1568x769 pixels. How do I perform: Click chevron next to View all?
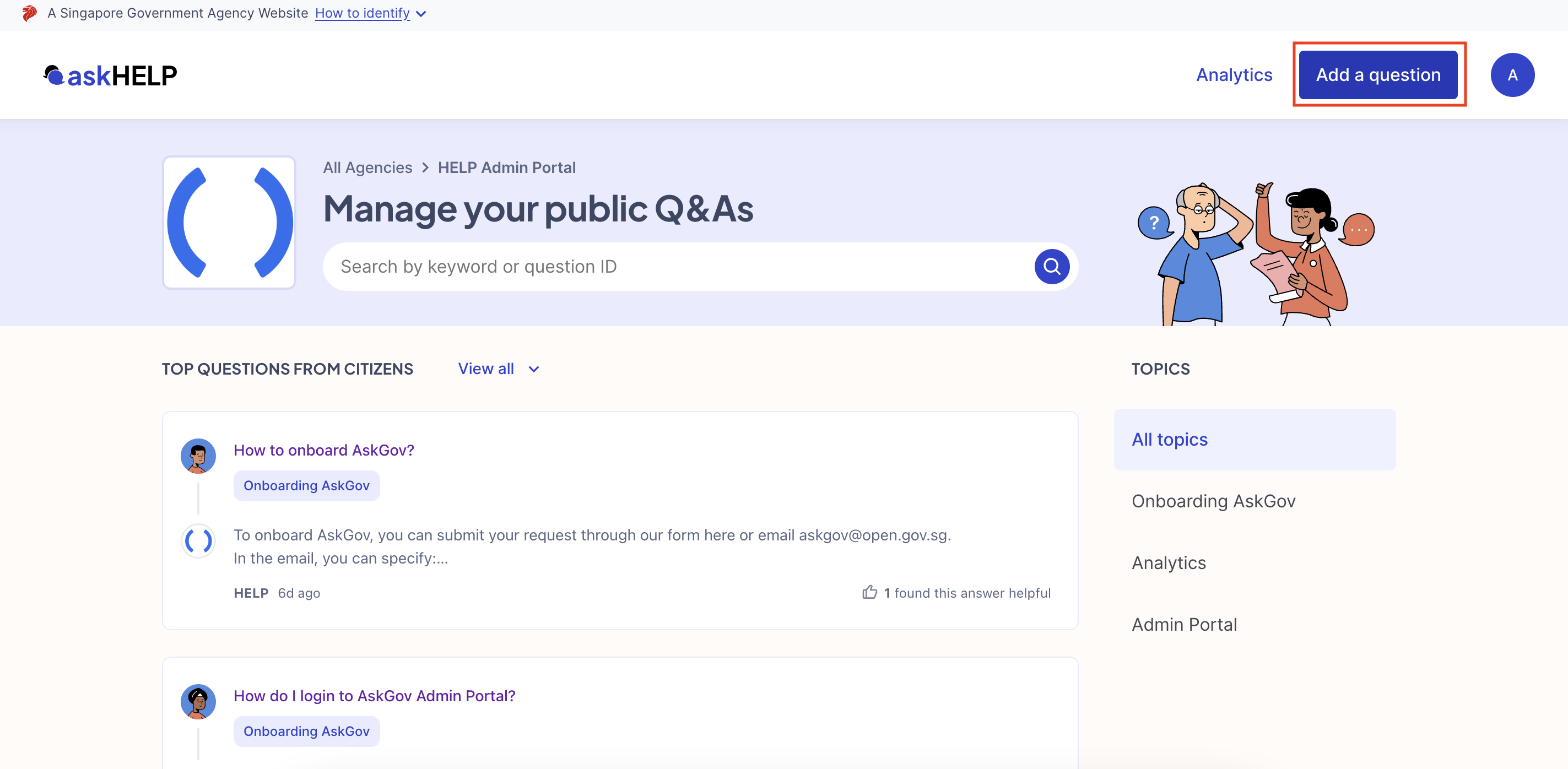[x=534, y=369]
